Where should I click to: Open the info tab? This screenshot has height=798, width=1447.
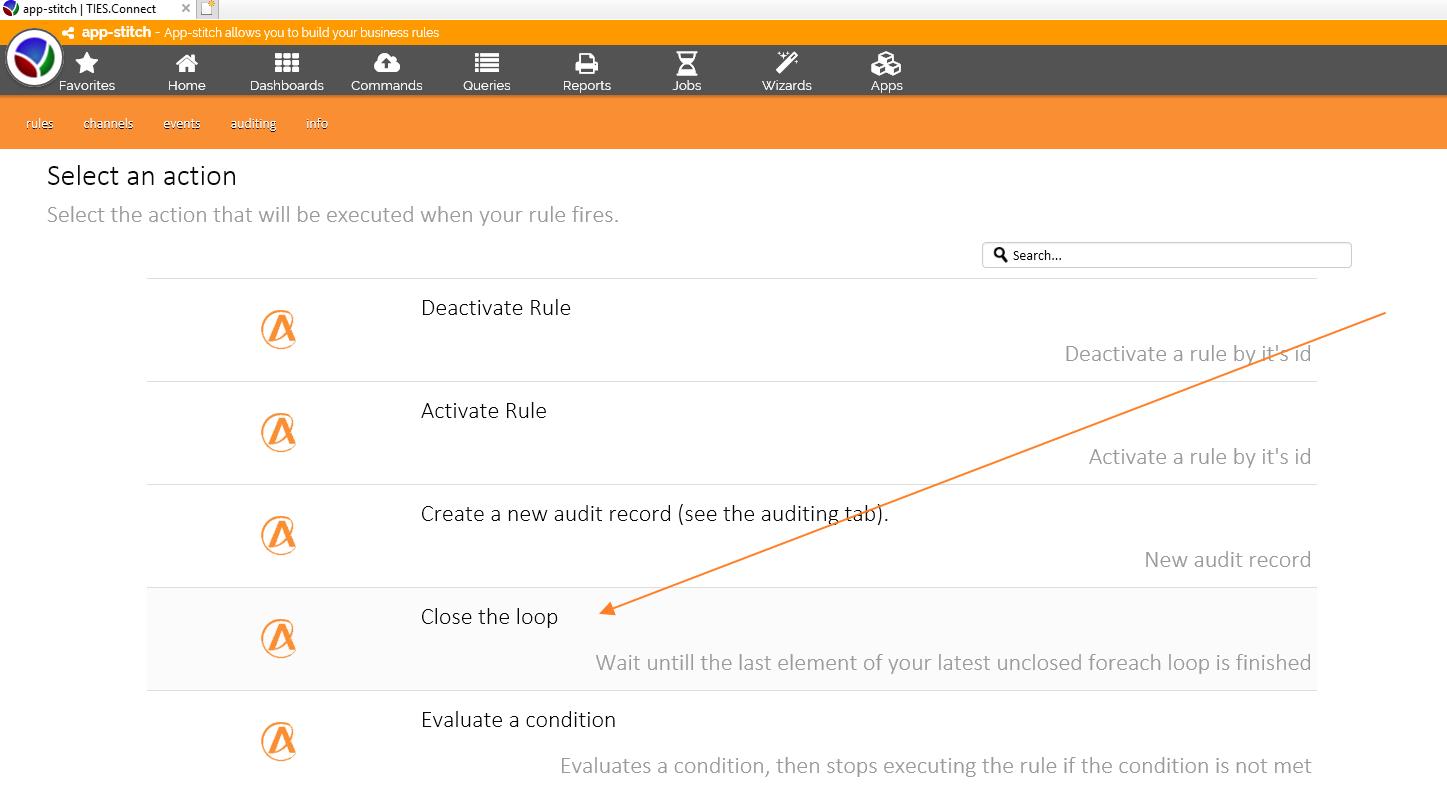pyautogui.click(x=317, y=124)
